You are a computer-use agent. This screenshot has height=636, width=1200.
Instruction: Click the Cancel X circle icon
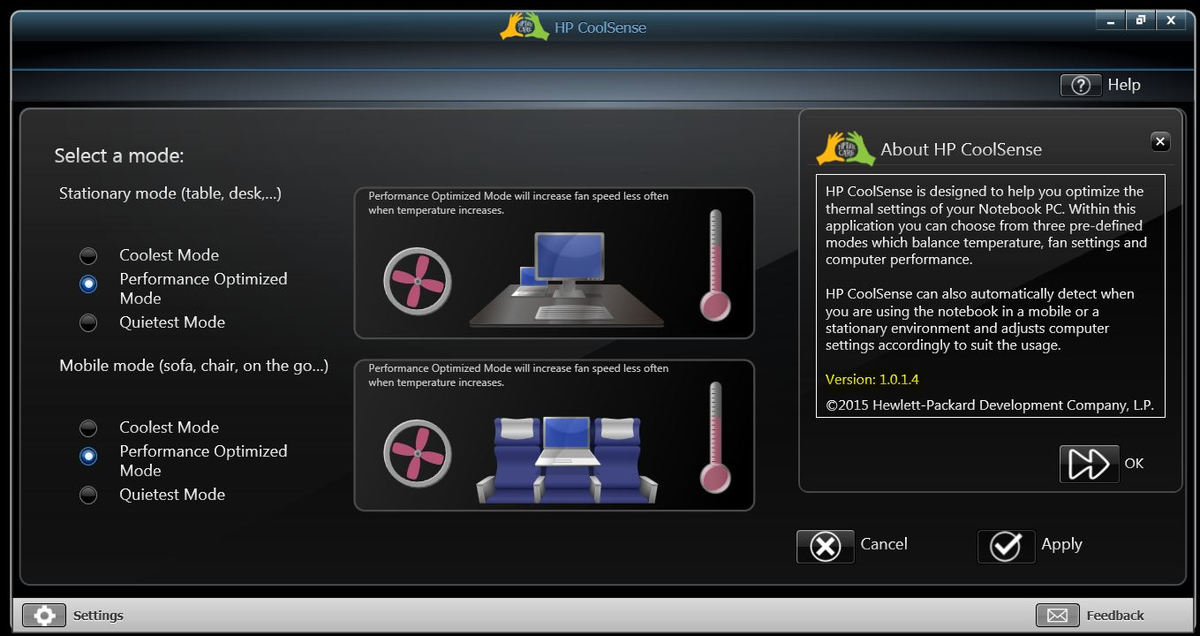tap(825, 546)
